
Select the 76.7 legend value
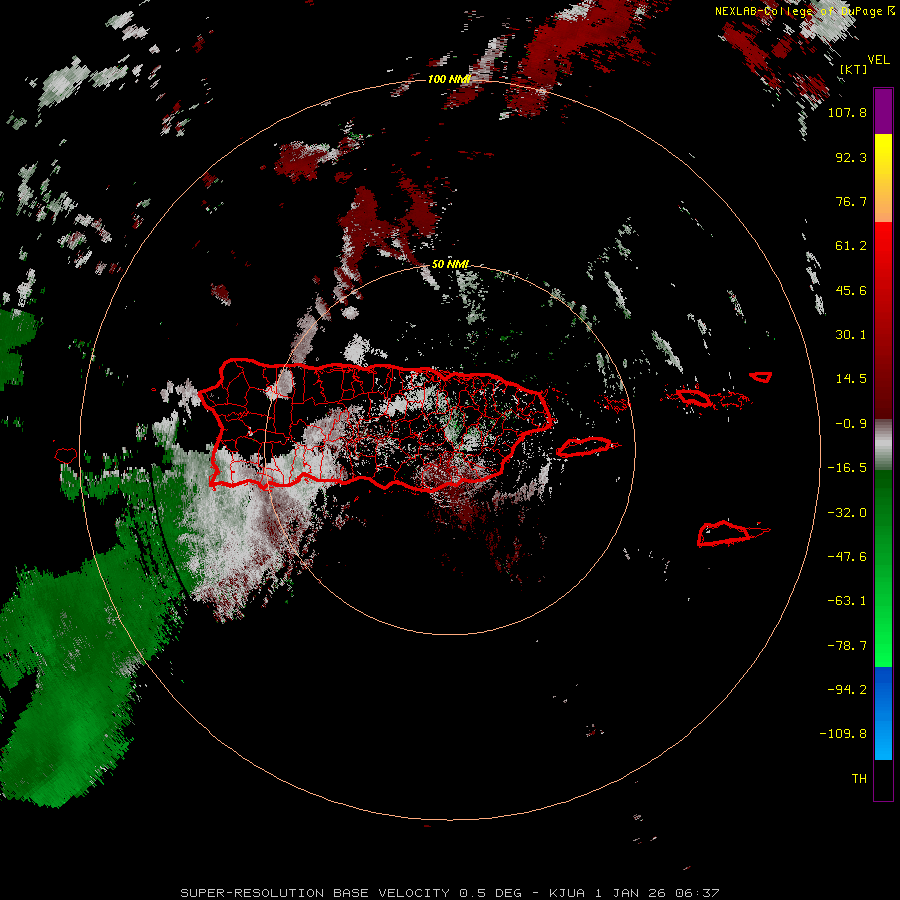tap(851, 201)
